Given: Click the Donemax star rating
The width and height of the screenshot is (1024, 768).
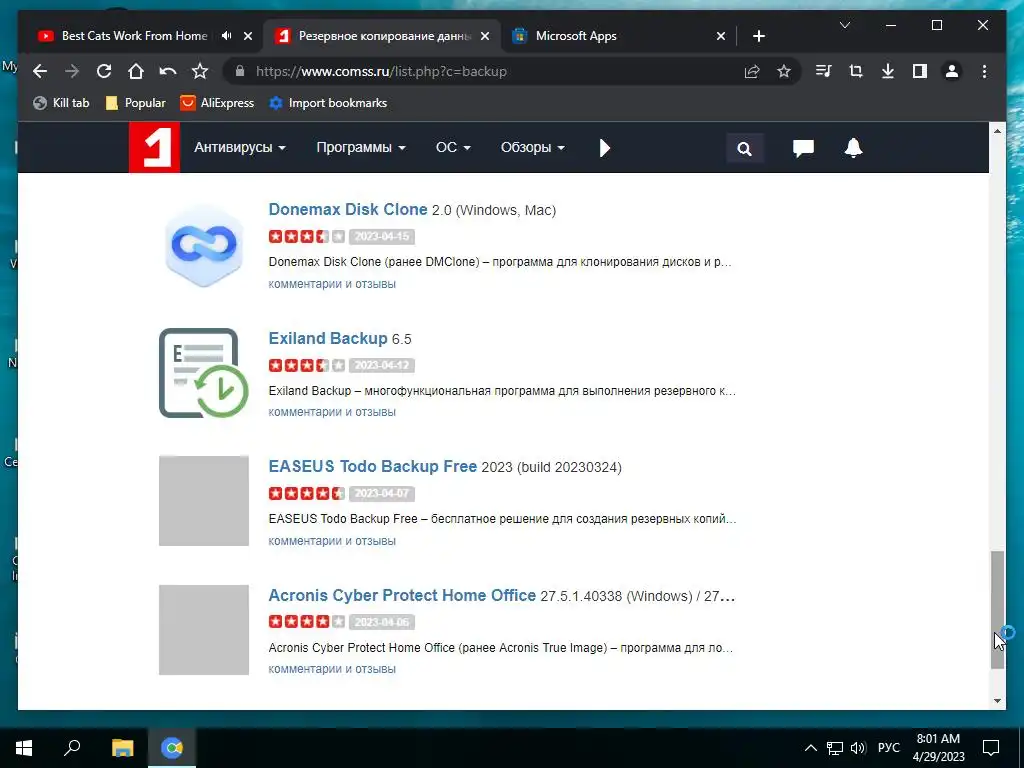Looking at the screenshot, I should coord(306,236).
